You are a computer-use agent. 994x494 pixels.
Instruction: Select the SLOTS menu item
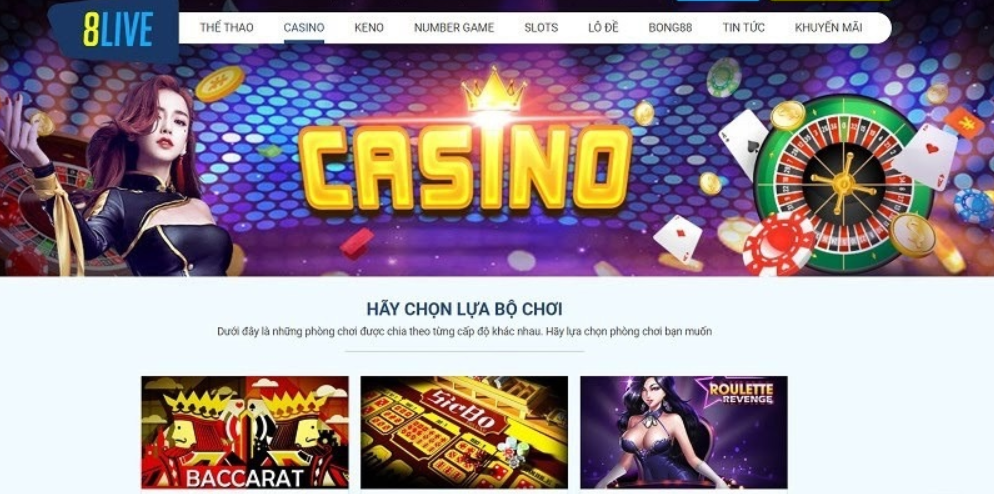coord(541,27)
